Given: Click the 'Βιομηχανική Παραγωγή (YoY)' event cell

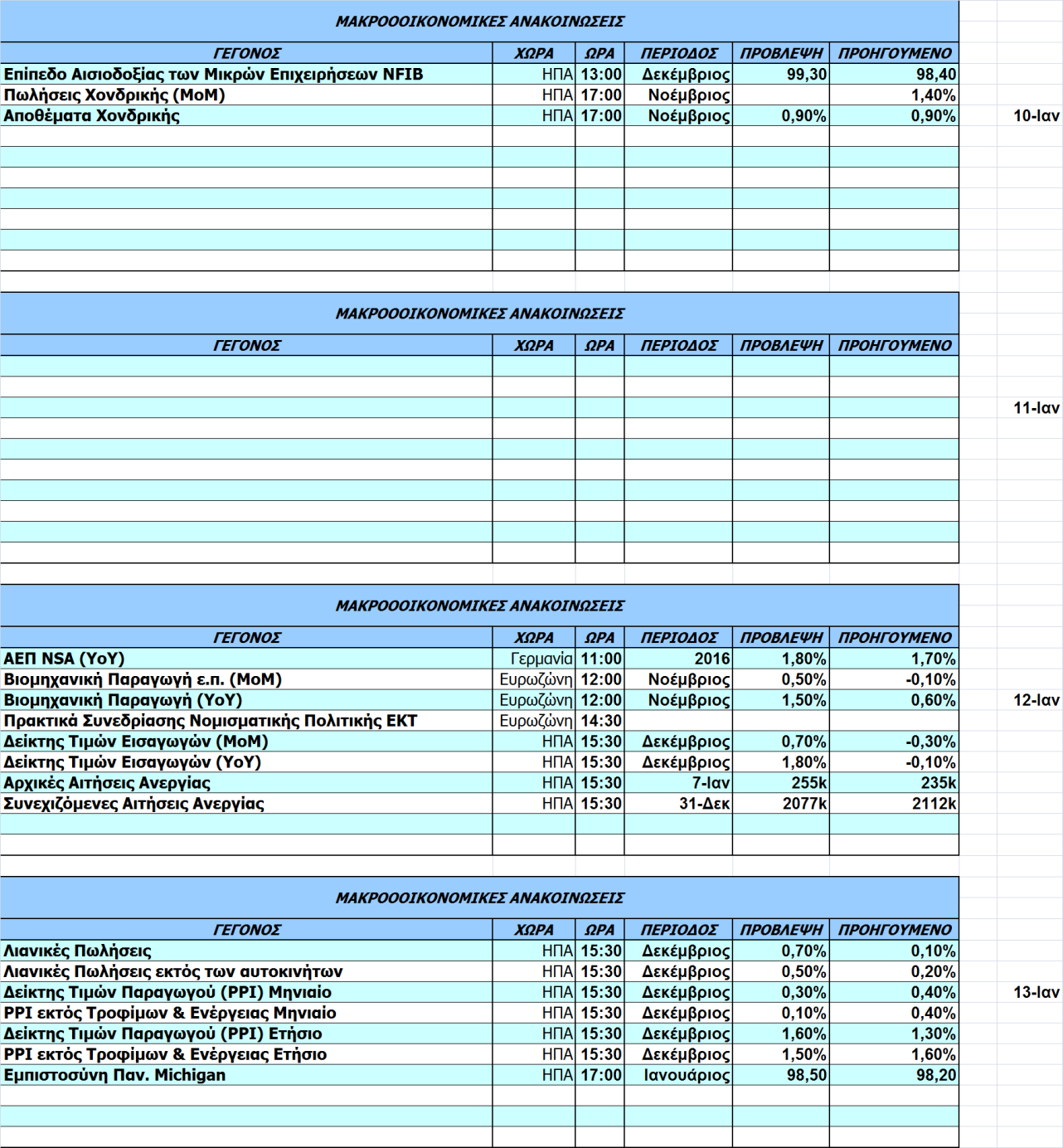Looking at the screenshot, I should (246, 700).
